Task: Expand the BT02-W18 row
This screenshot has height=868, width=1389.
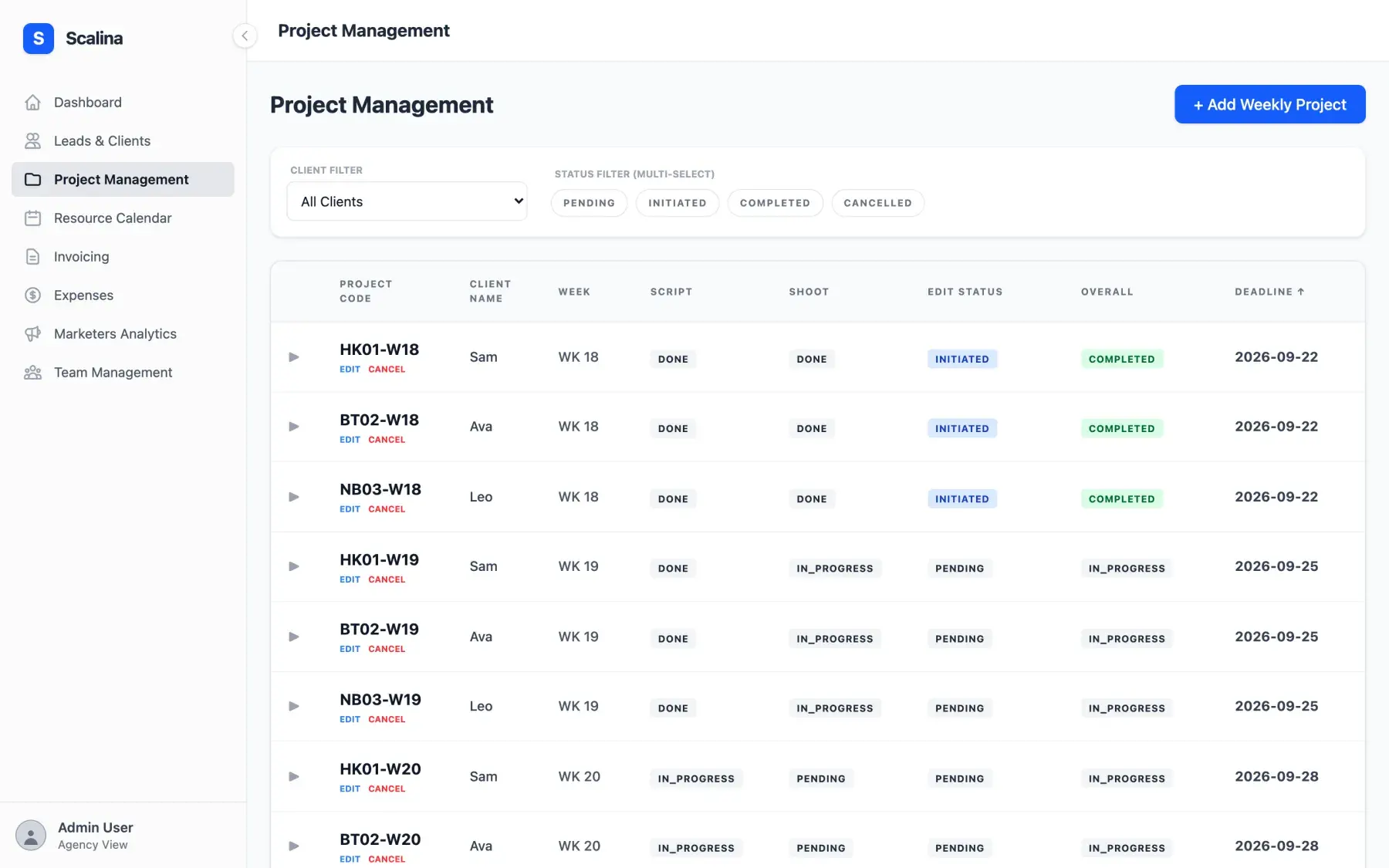Action: 293,426
